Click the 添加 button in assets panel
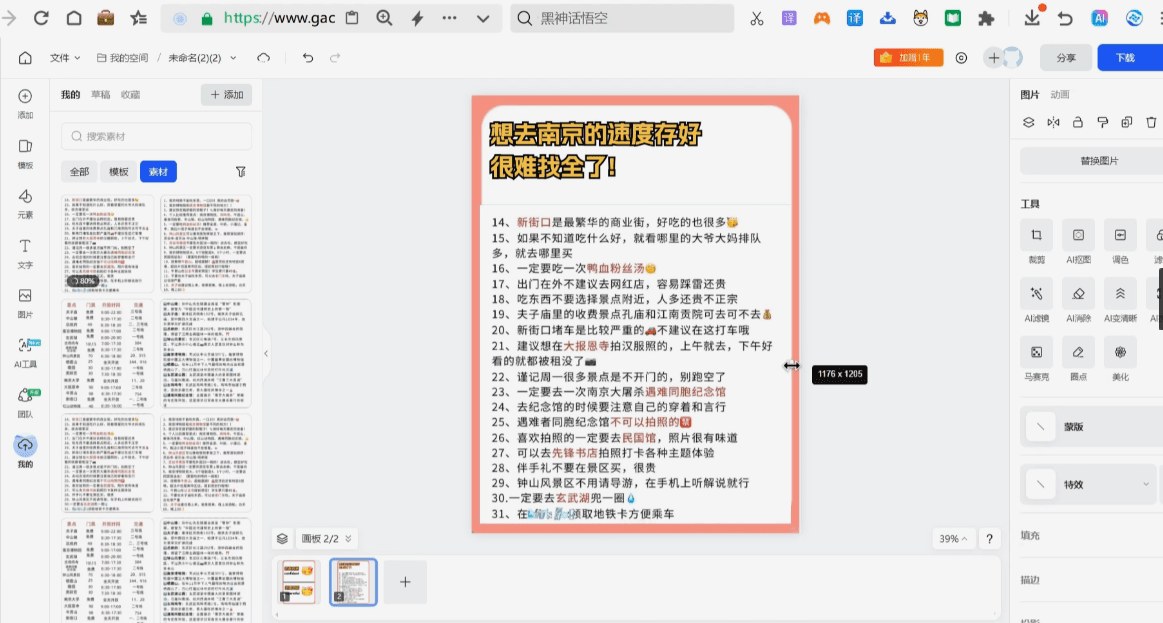Image resolution: width=1163 pixels, height=623 pixels. click(226, 94)
